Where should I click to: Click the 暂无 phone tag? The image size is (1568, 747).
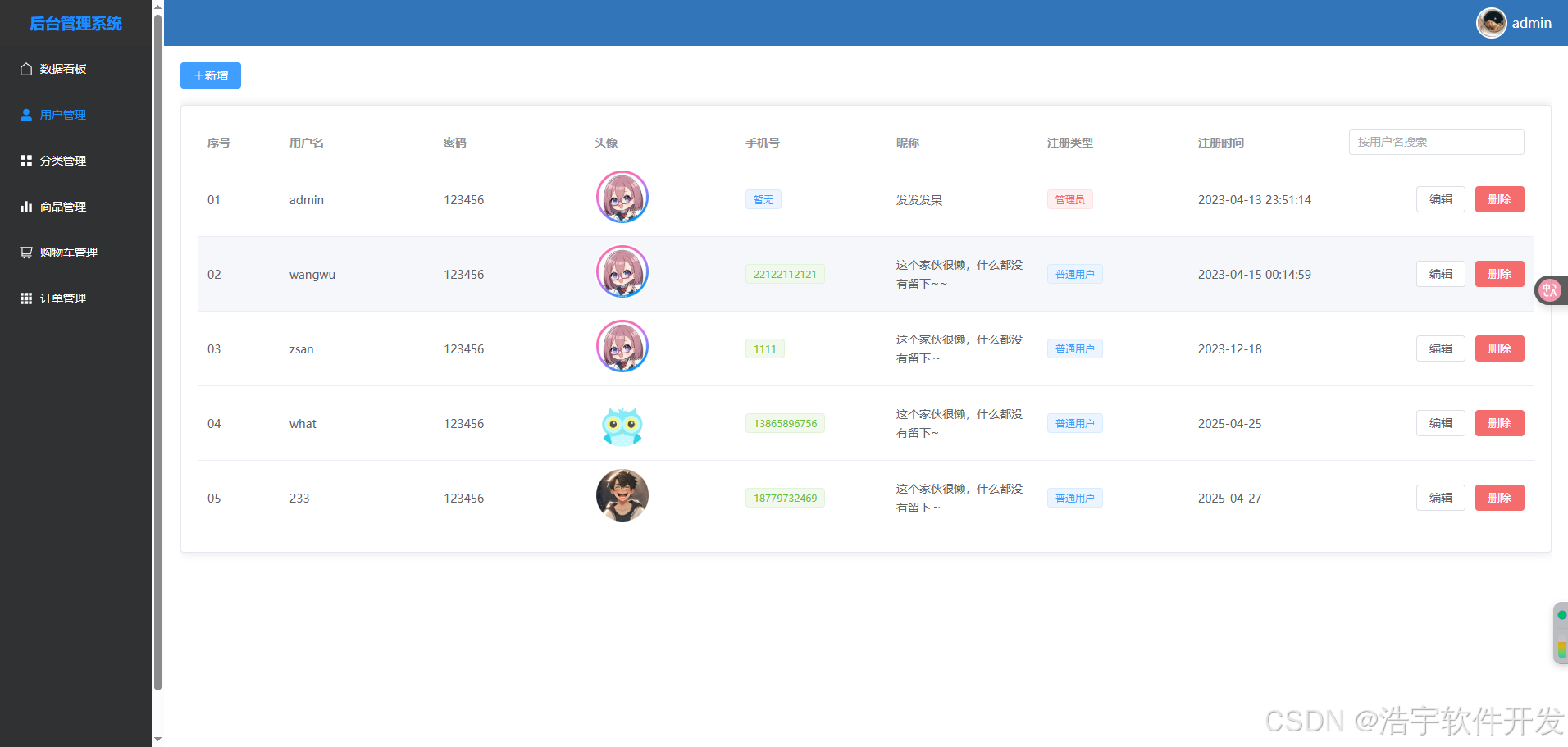click(763, 199)
